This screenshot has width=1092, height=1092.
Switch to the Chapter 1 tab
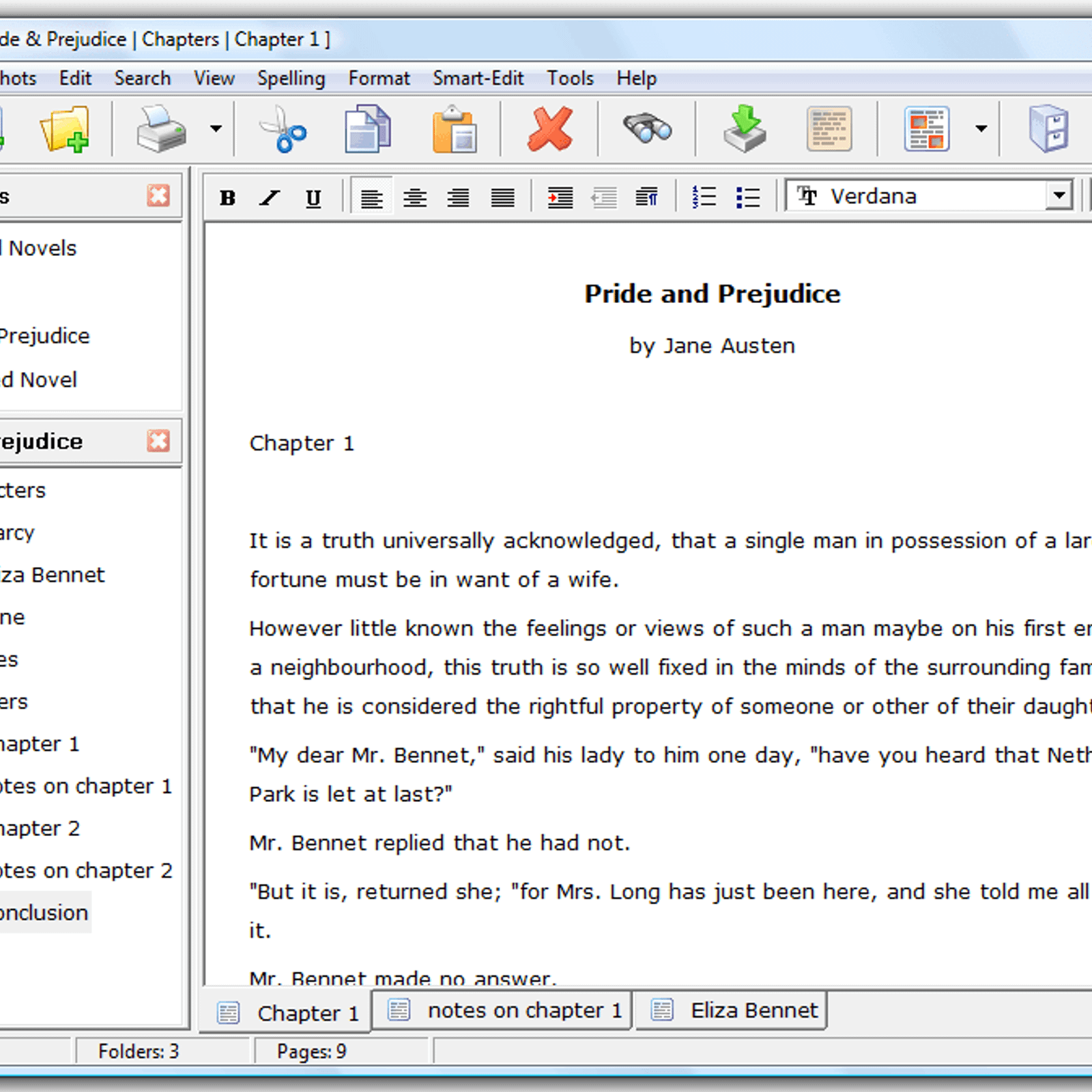[x=286, y=1012]
